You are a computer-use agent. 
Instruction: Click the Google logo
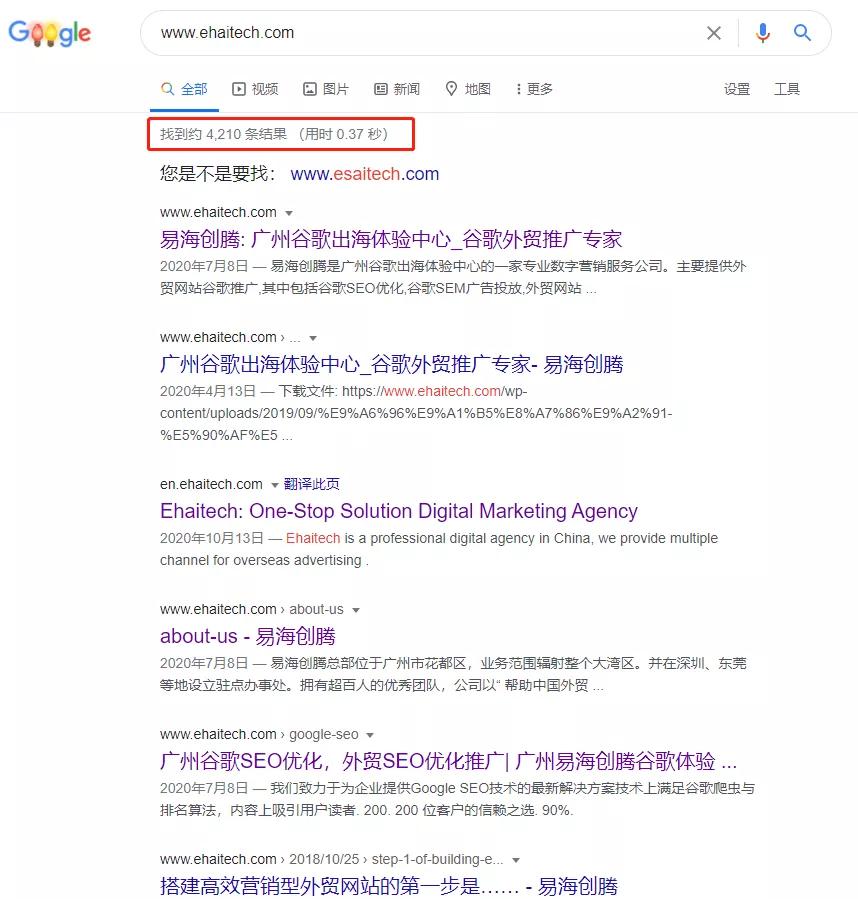(x=49, y=33)
